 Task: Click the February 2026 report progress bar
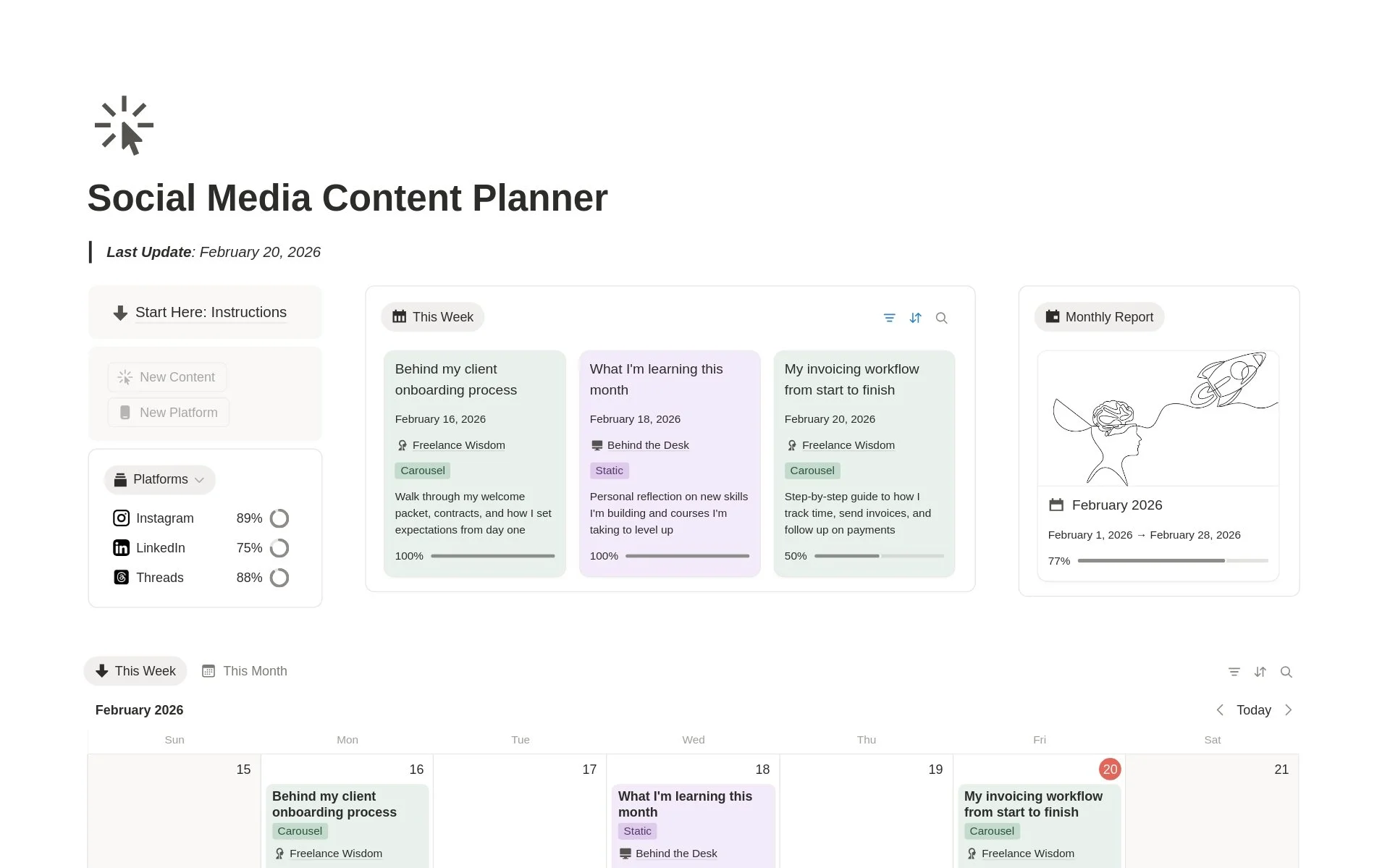tap(1172, 561)
